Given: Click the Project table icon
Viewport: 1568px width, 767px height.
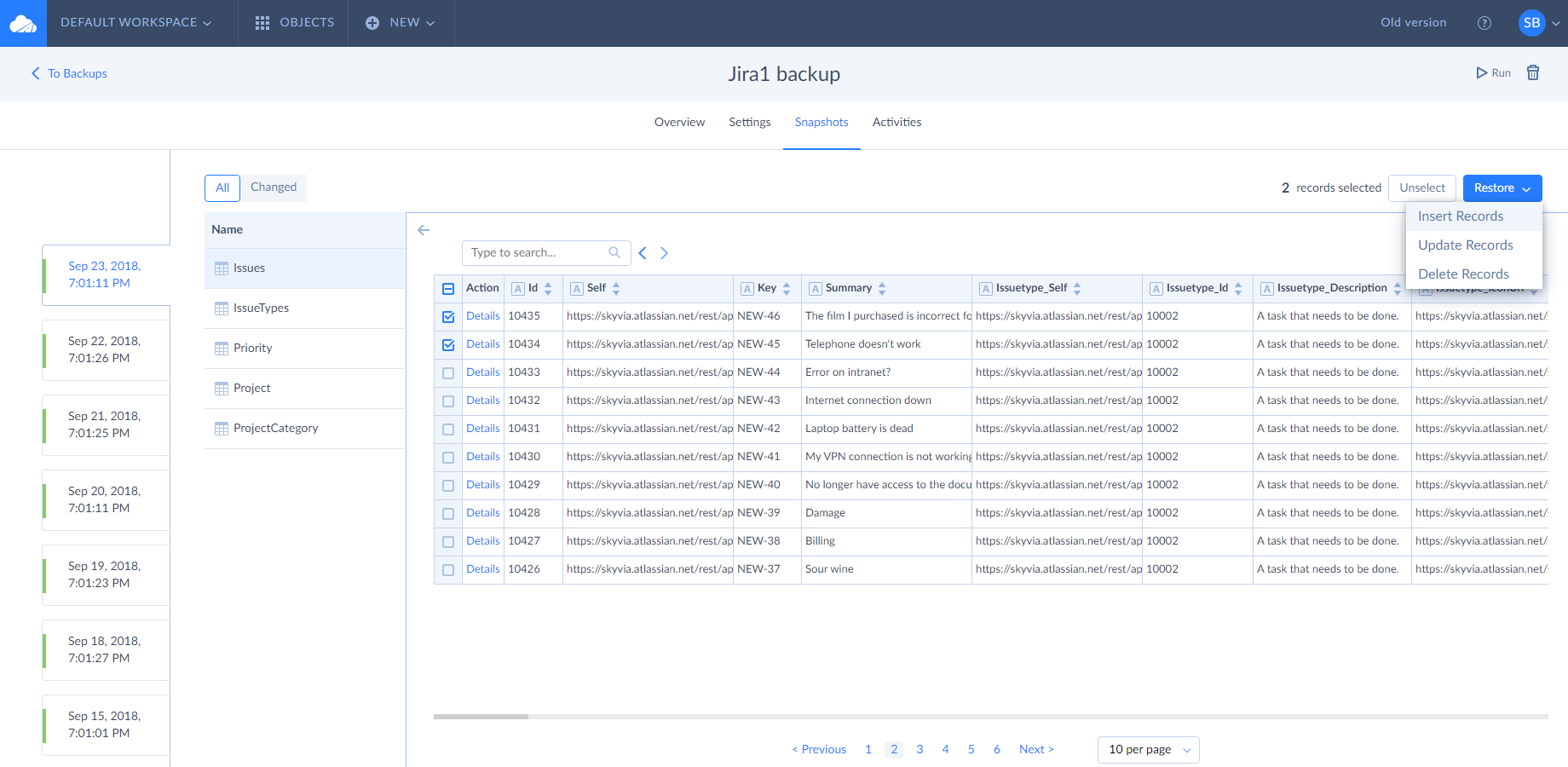Looking at the screenshot, I should pyautogui.click(x=222, y=389).
